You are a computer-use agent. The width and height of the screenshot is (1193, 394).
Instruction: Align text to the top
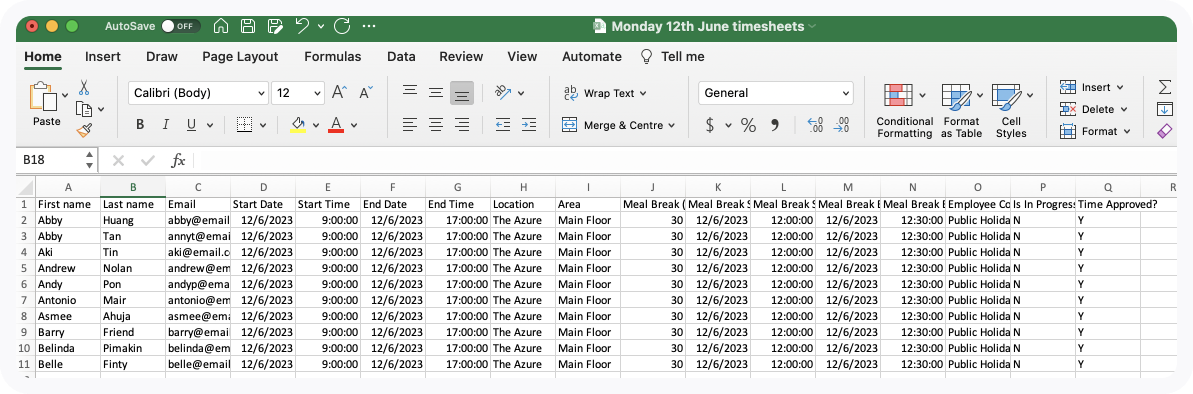point(410,93)
